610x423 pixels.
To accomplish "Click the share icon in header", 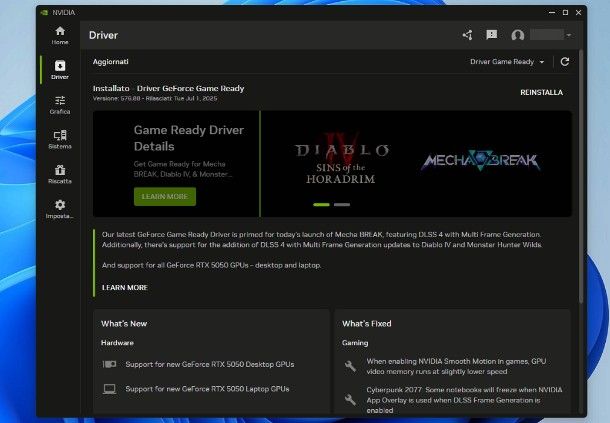I will (x=467, y=35).
